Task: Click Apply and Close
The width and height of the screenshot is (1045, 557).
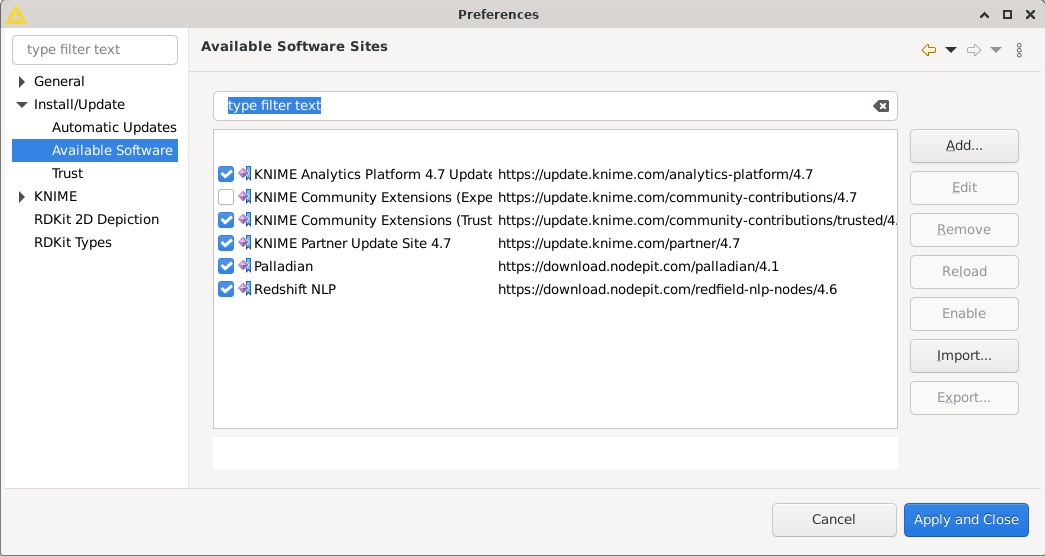Action: pyautogui.click(x=966, y=520)
